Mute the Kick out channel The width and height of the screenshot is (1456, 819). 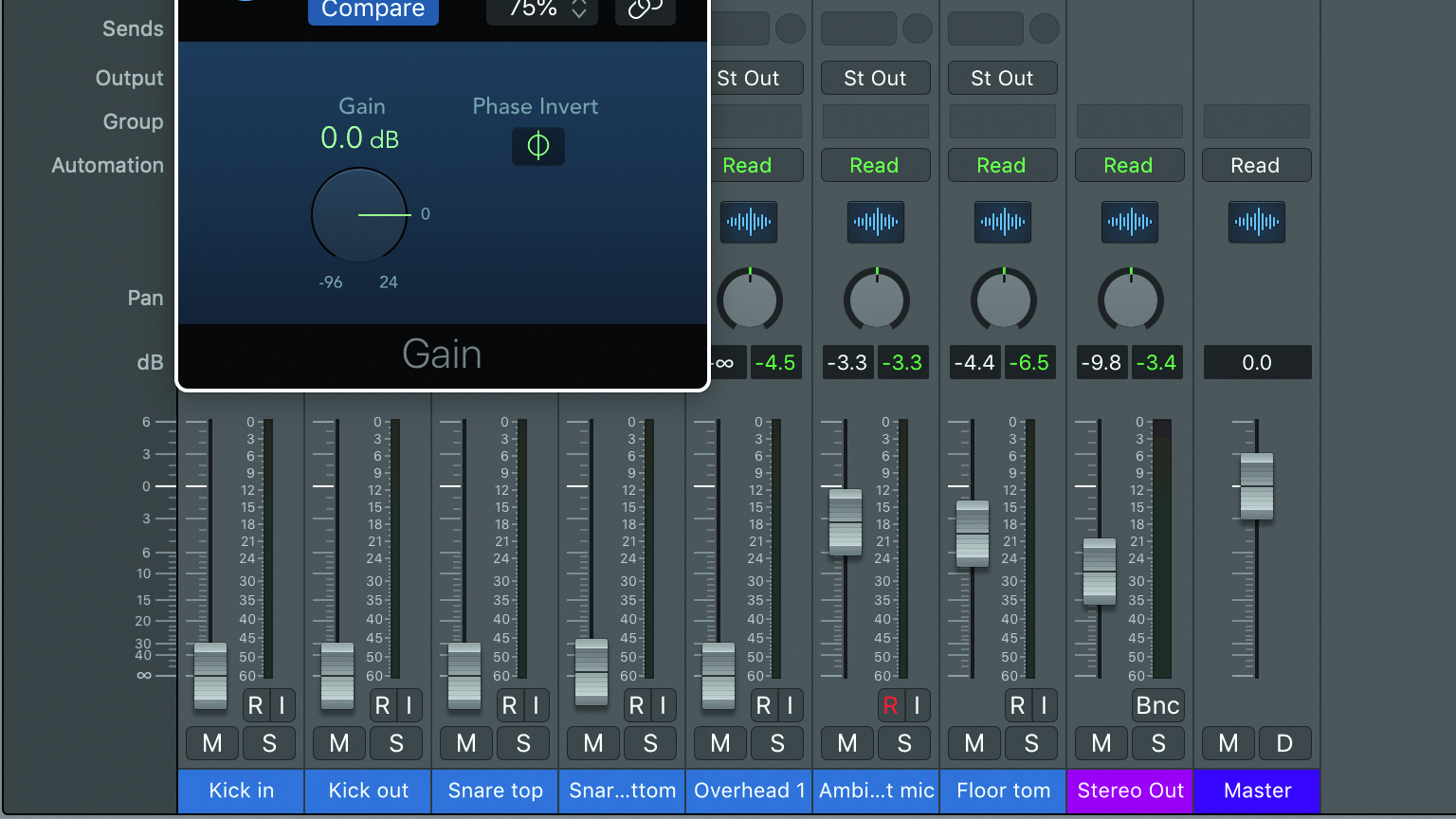[339, 743]
